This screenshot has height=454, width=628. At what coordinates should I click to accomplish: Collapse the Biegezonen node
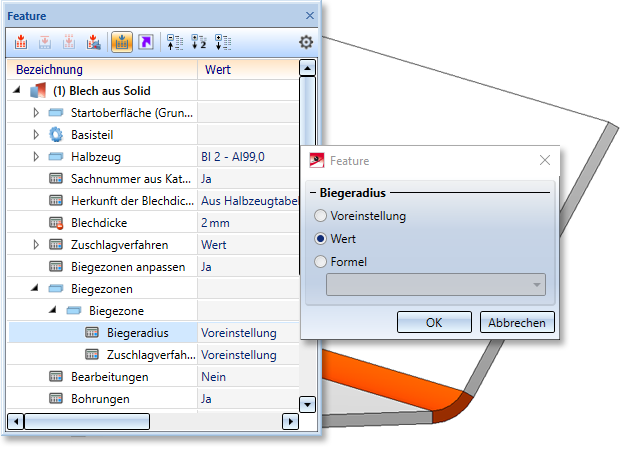[x=35, y=288]
